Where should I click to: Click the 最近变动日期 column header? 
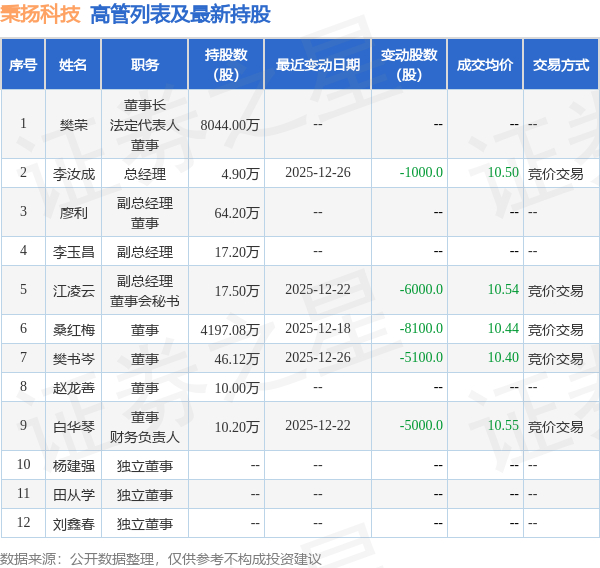pos(318,64)
